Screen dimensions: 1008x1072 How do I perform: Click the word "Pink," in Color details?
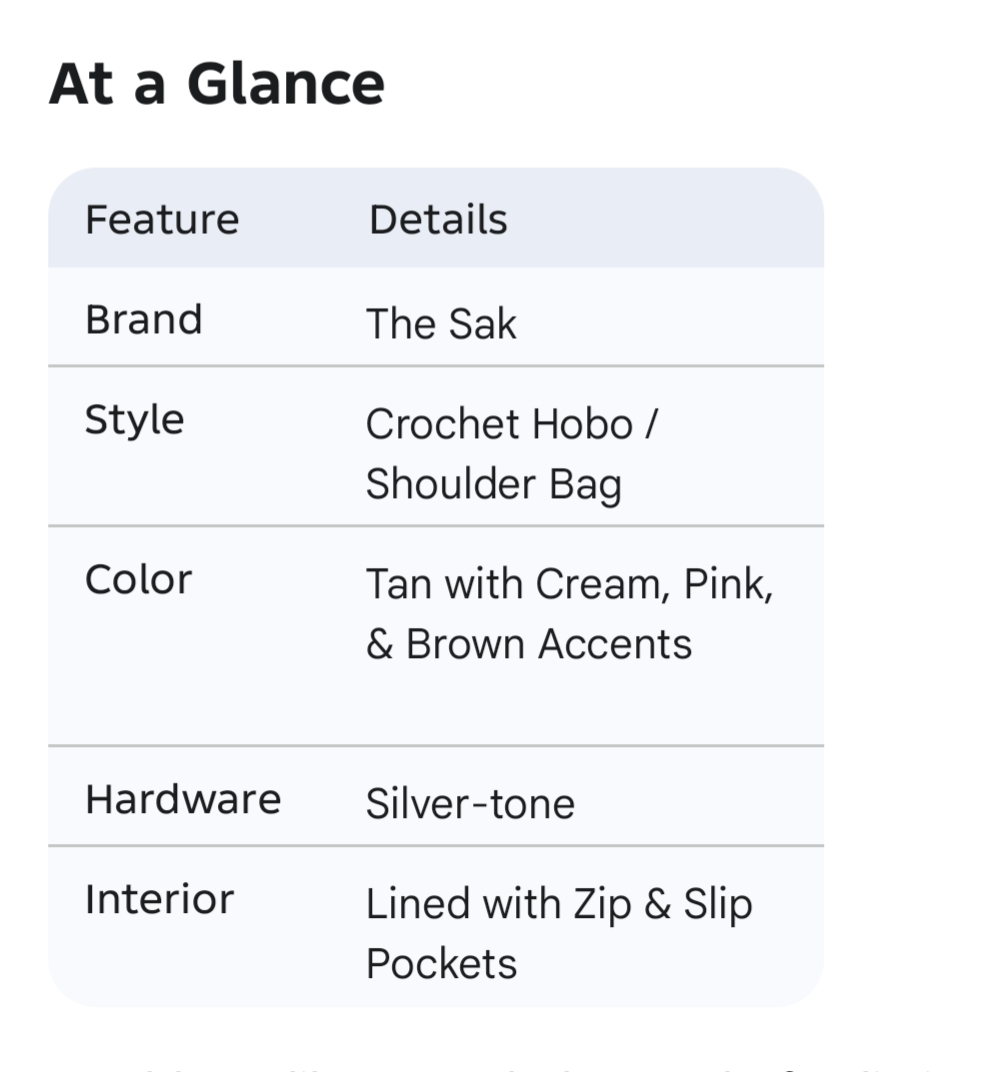[x=728, y=584]
